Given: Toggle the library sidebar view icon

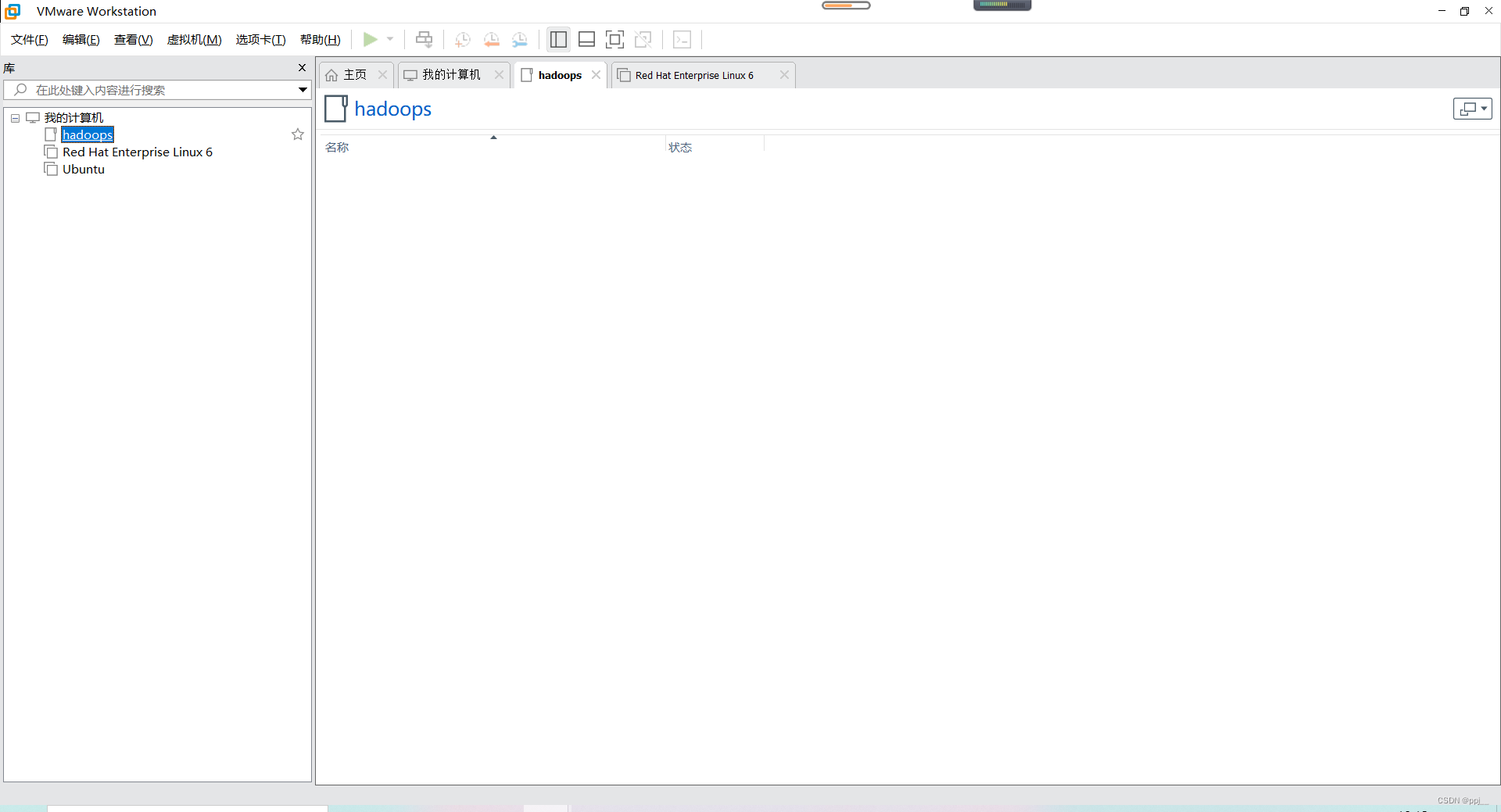Looking at the screenshot, I should click(x=558, y=39).
